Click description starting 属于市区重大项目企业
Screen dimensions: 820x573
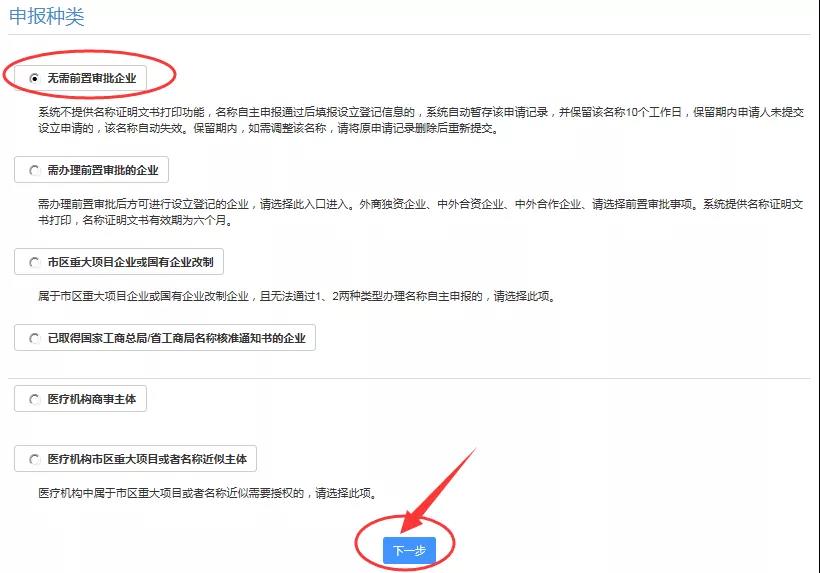point(297,296)
